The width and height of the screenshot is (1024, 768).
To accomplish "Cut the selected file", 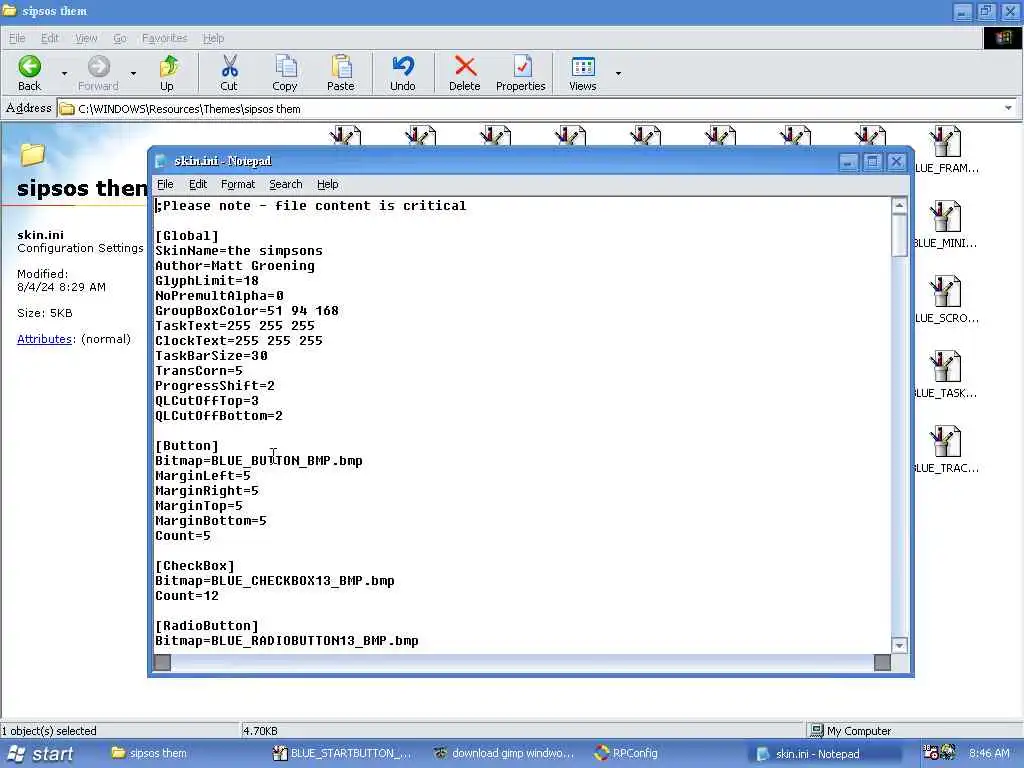I will tap(229, 72).
